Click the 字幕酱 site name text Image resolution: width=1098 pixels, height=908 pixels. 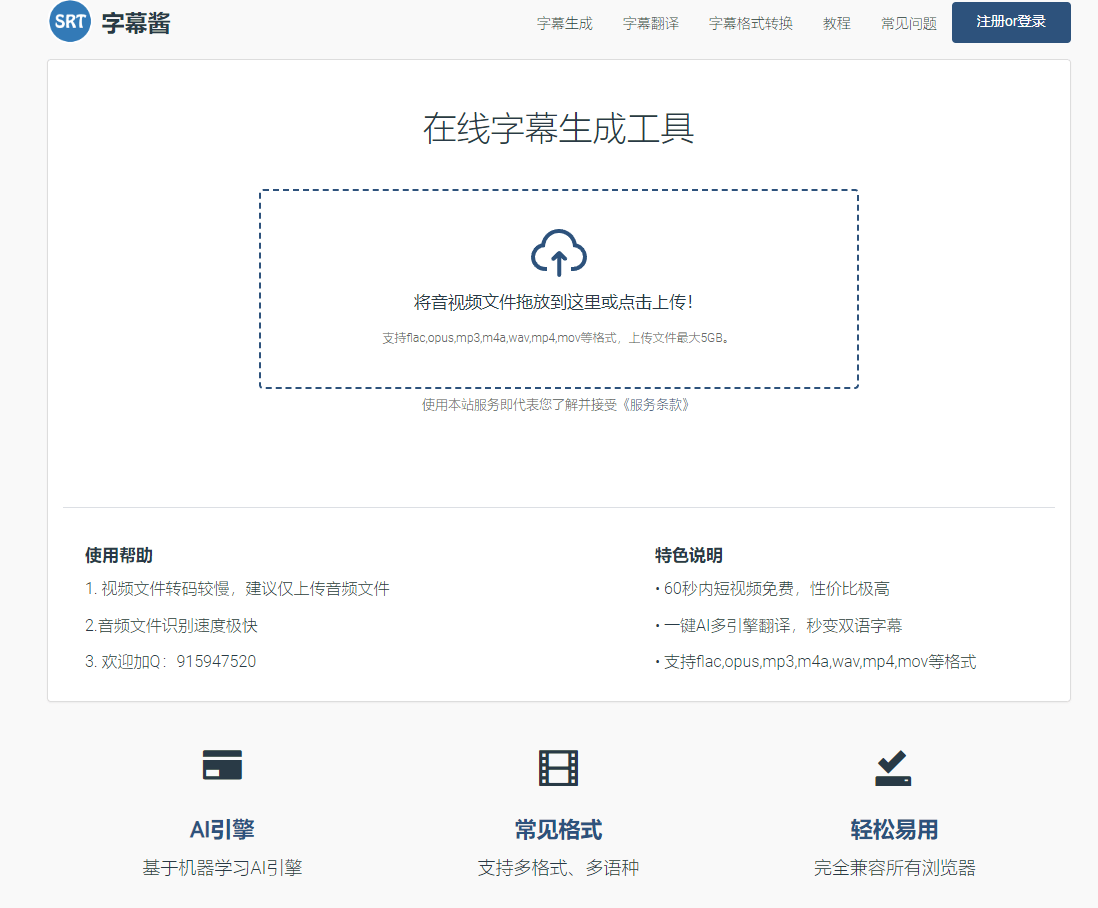point(136,23)
